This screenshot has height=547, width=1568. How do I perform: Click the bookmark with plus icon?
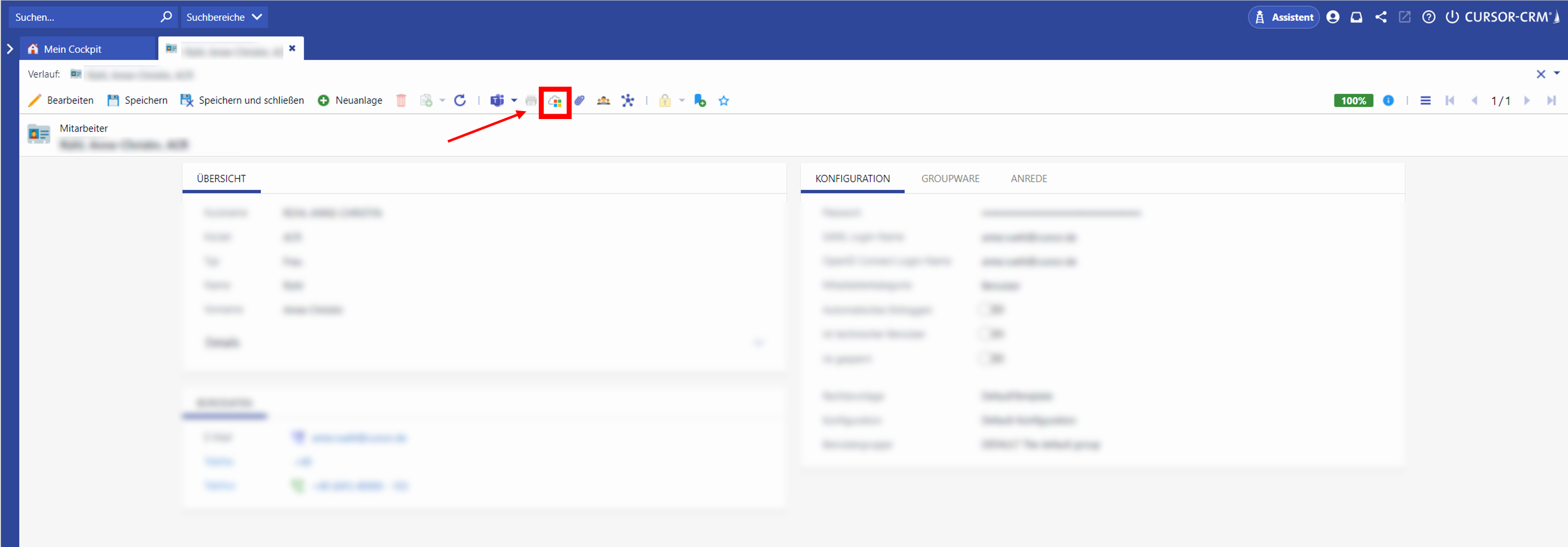pyautogui.click(x=700, y=101)
